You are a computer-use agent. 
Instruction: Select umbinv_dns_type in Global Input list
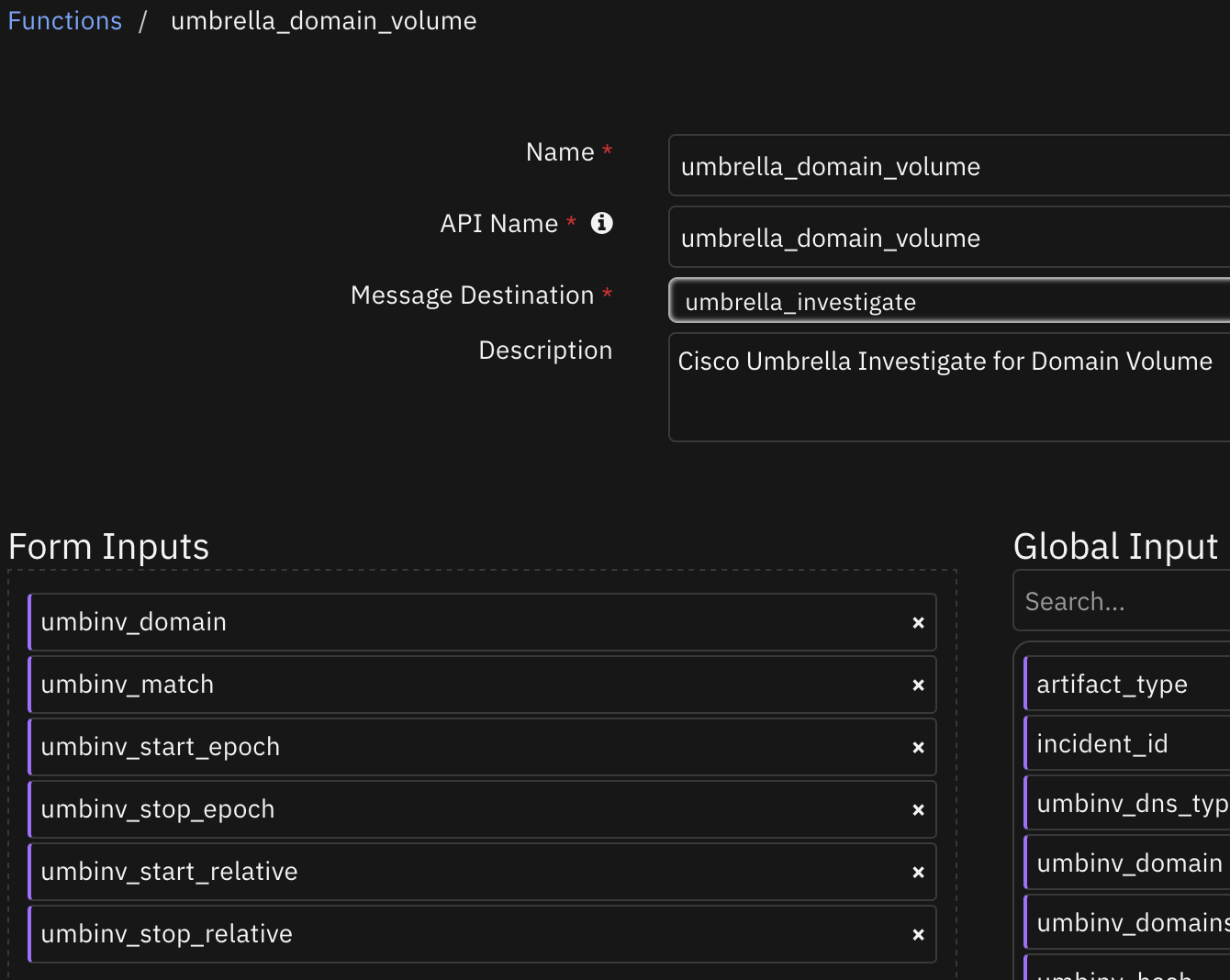click(1127, 803)
